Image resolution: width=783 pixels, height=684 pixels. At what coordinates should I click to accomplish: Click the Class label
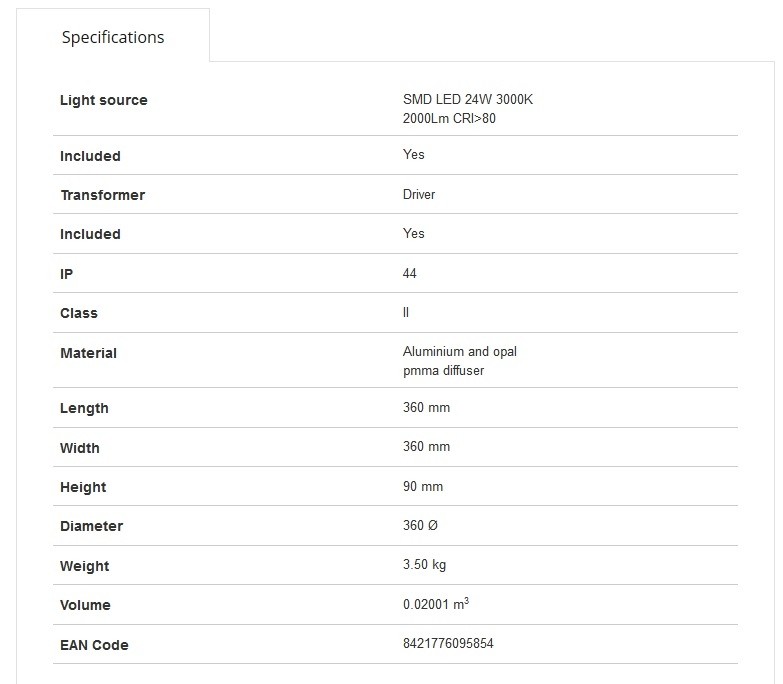coord(79,314)
